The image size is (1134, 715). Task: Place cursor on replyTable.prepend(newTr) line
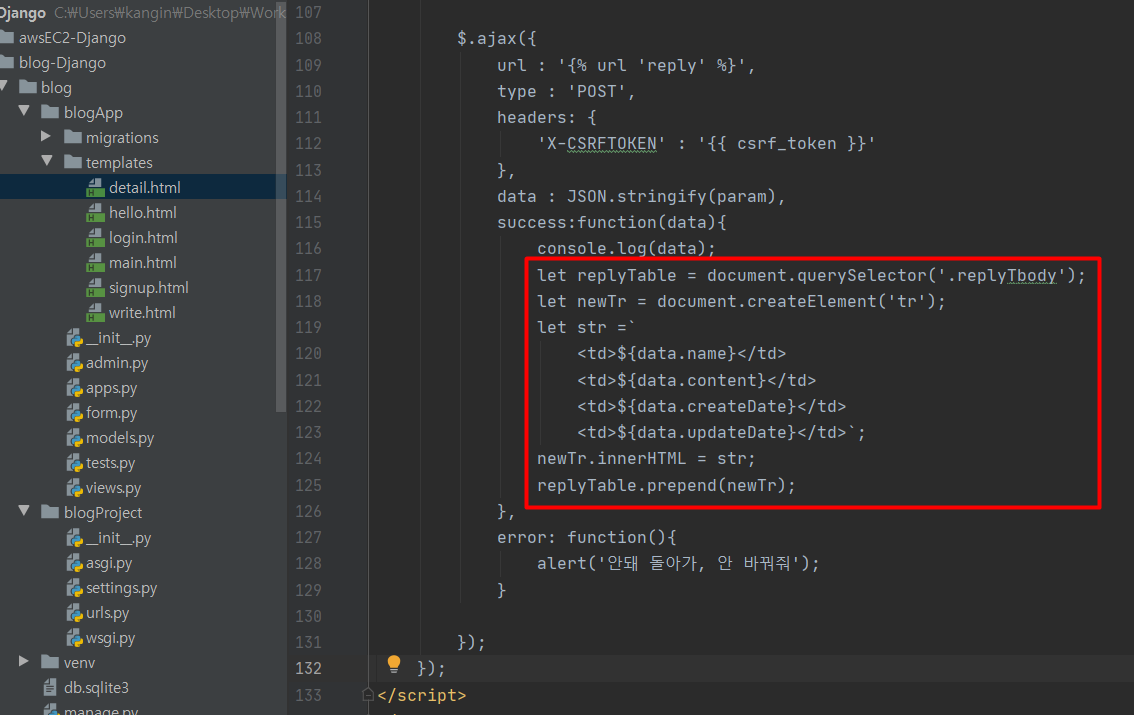[x=666, y=485]
